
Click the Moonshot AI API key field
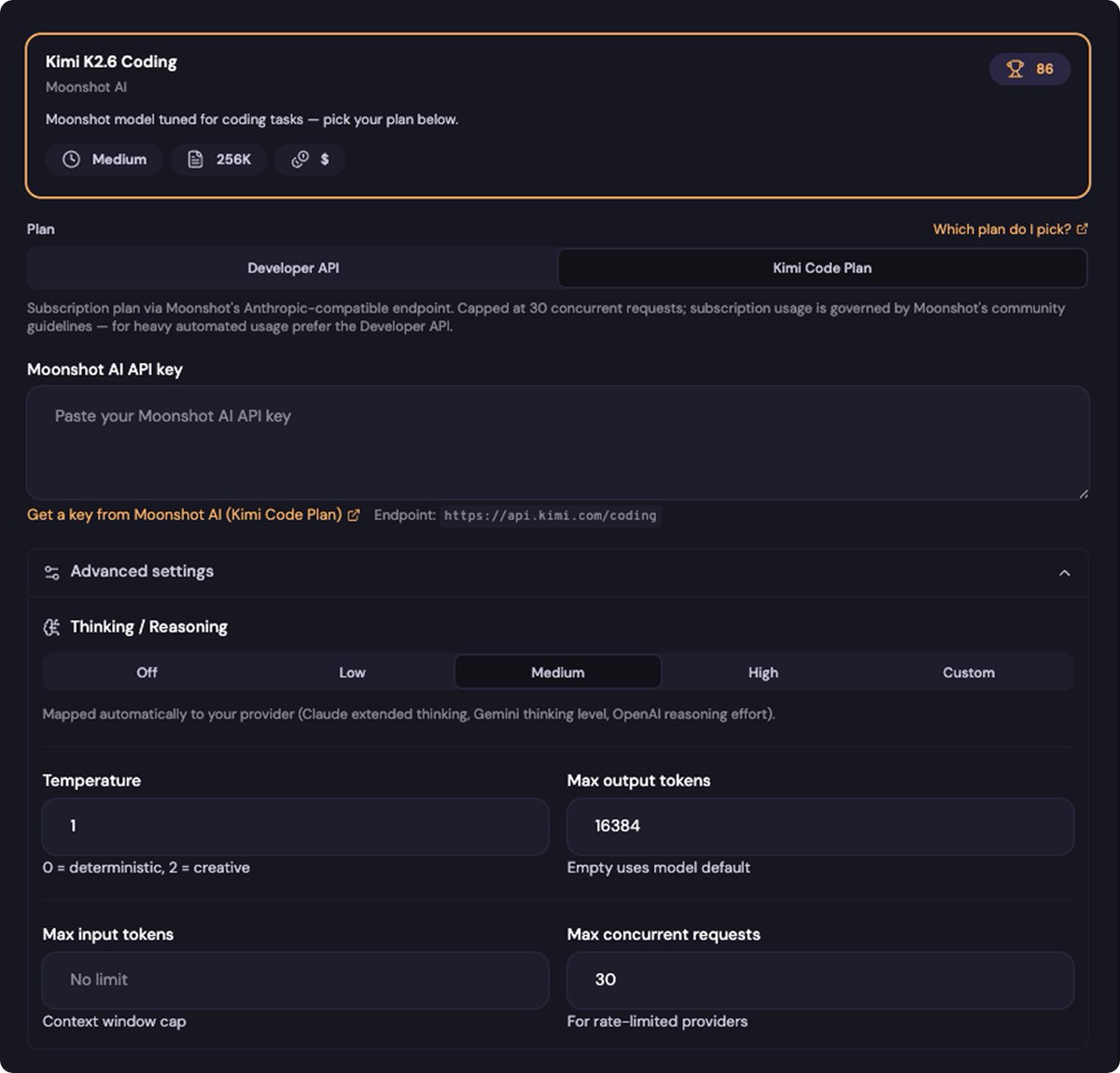point(558,442)
